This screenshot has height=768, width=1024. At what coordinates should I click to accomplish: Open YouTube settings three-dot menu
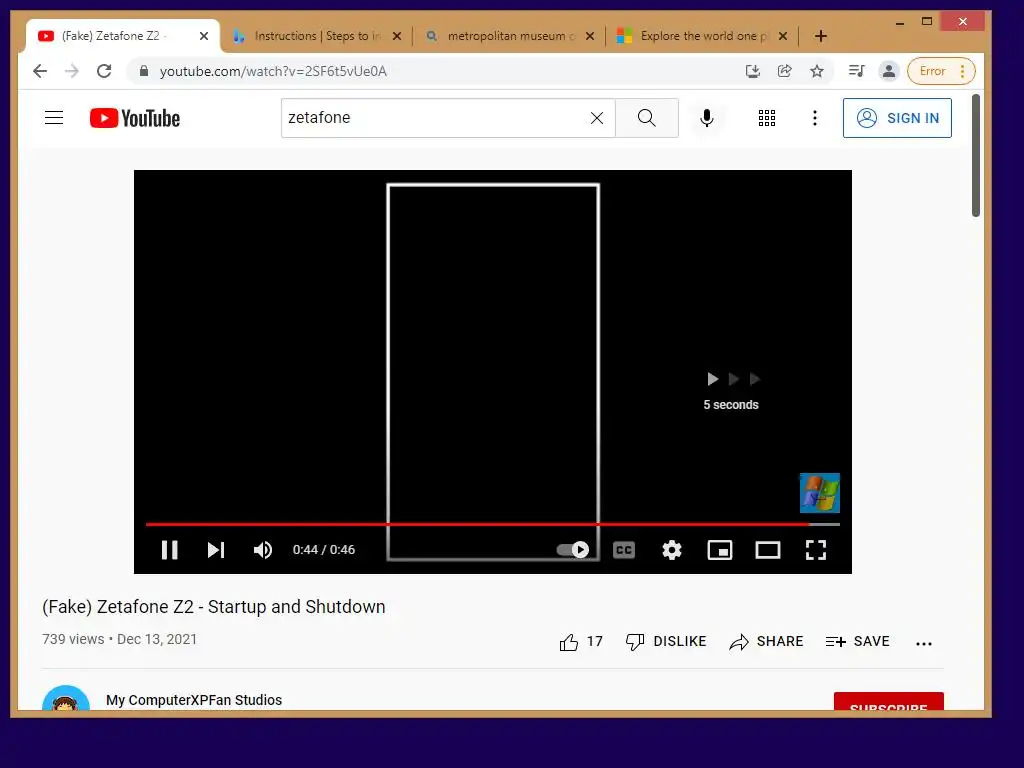814,118
